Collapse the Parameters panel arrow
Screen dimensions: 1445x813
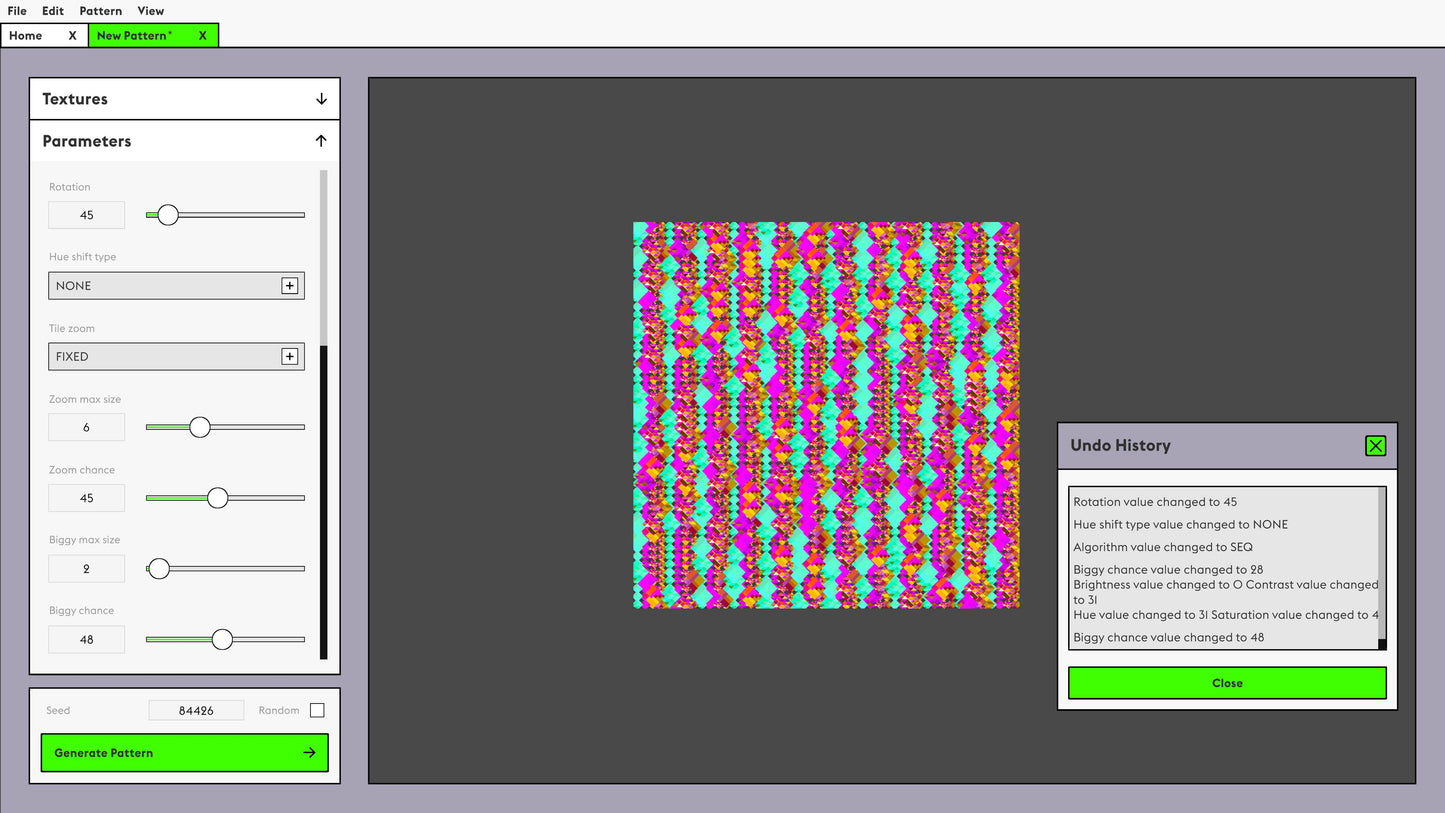321,141
